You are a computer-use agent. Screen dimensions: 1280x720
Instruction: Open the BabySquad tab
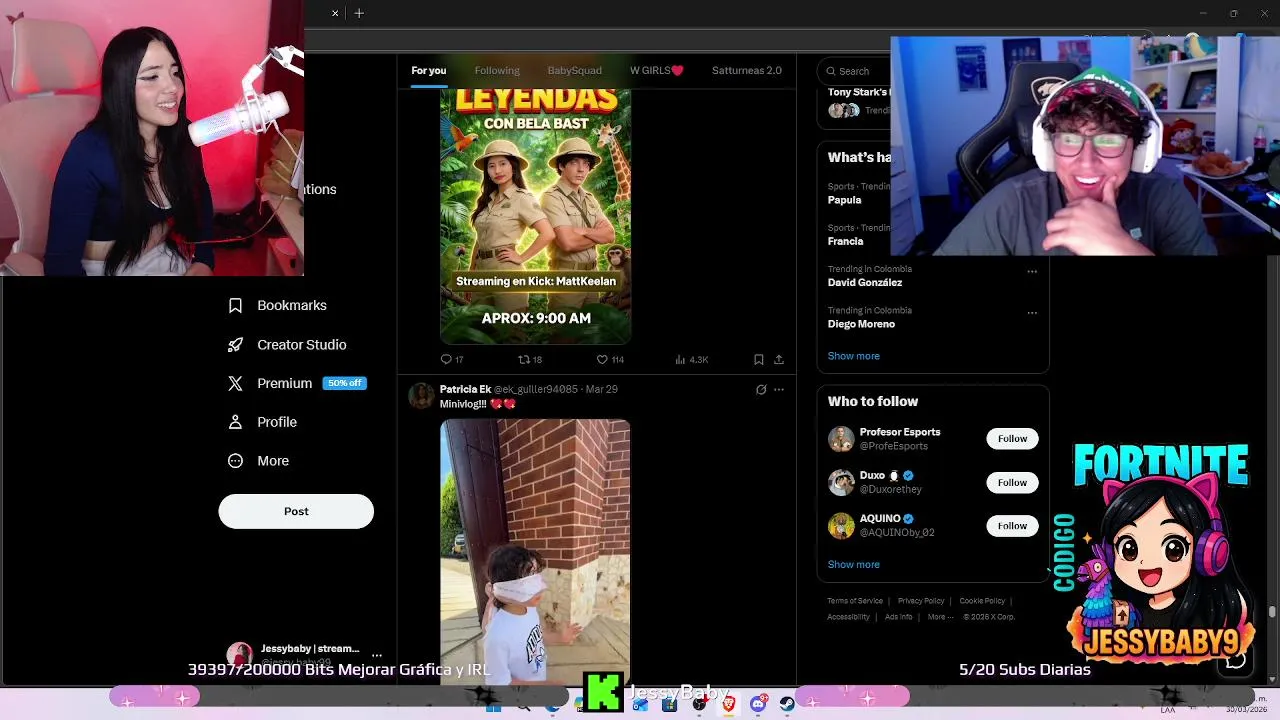pos(574,70)
